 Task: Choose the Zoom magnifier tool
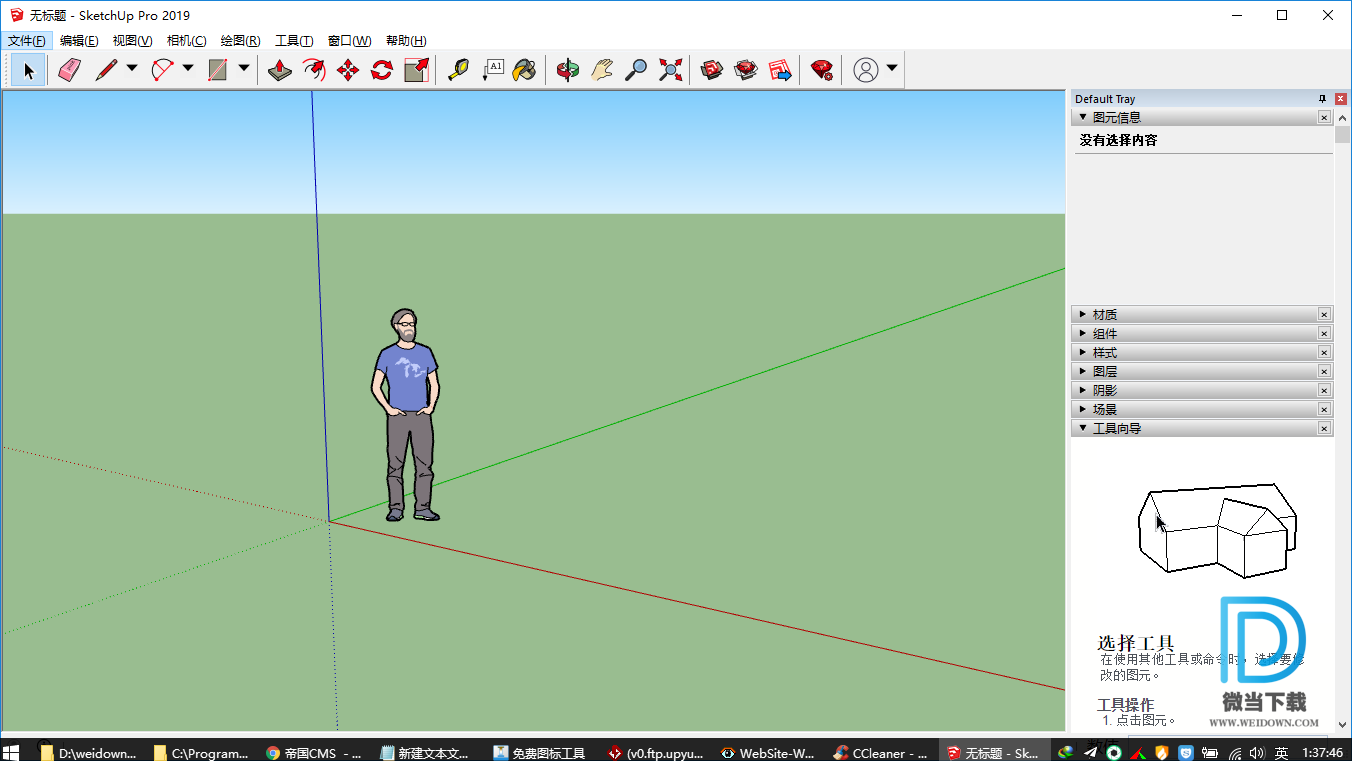[636, 70]
